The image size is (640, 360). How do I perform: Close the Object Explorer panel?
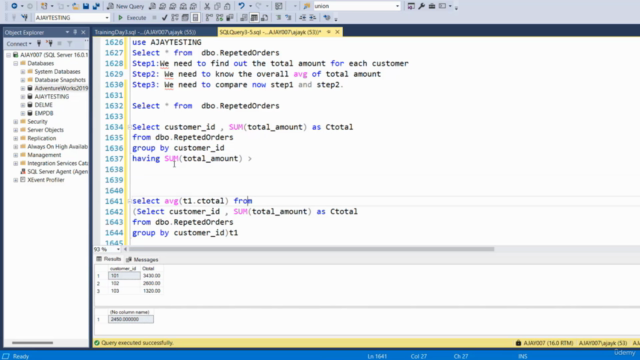(83, 32)
